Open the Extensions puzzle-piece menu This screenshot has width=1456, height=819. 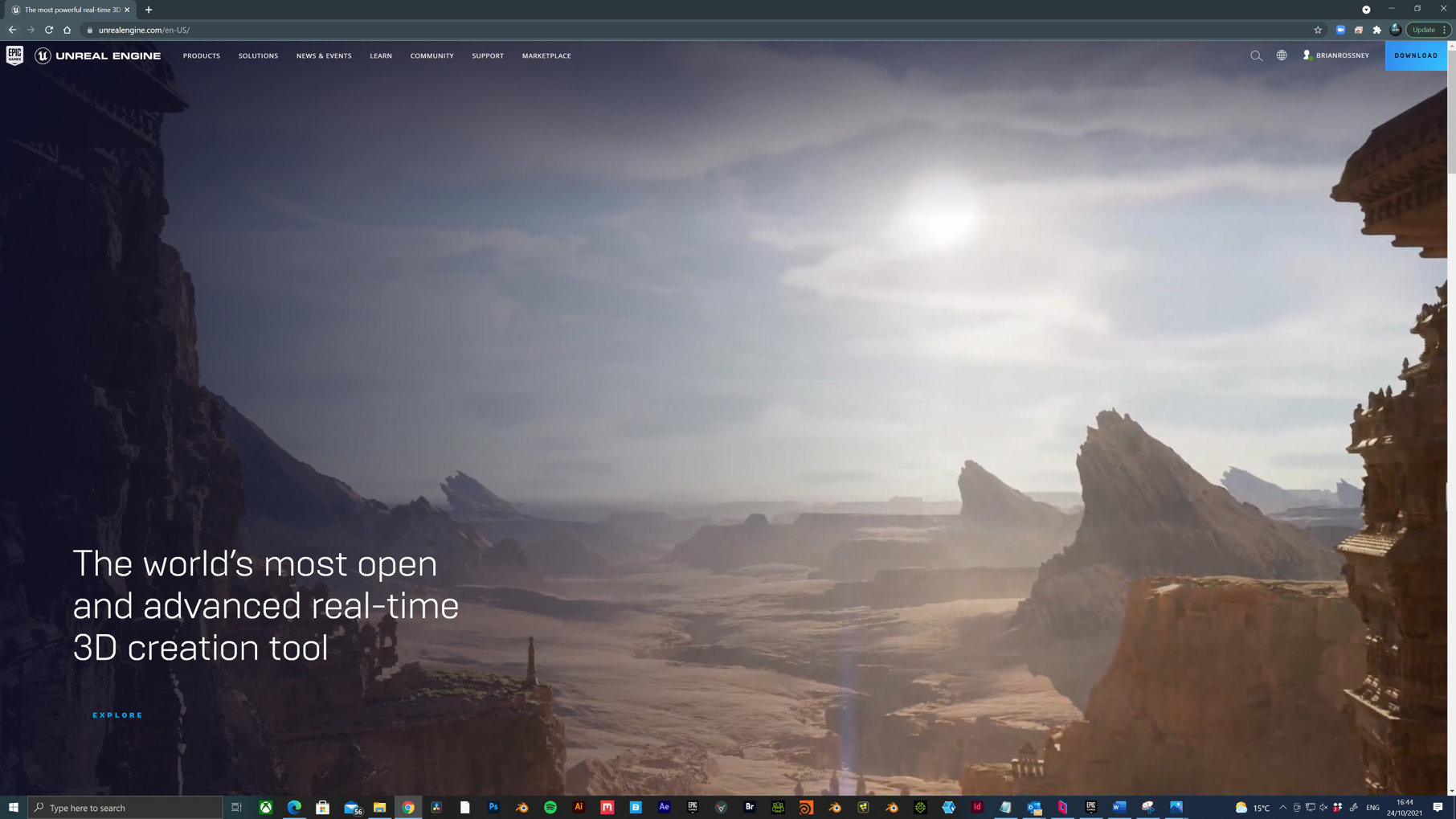[1377, 30]
